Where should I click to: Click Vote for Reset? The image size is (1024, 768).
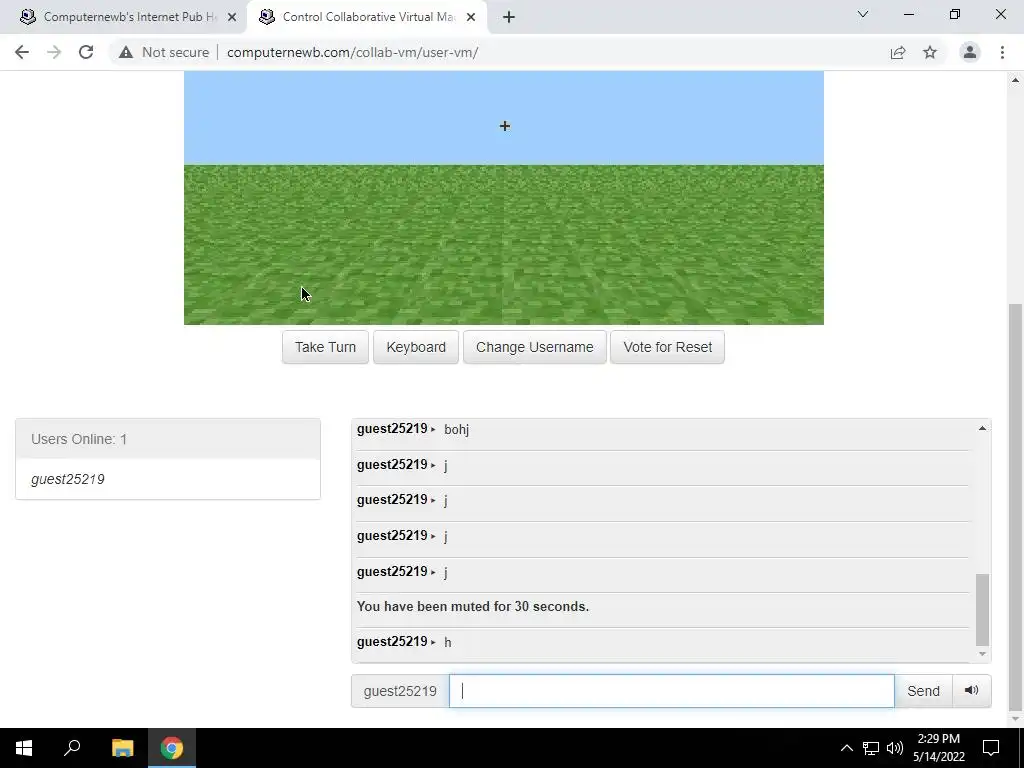coord(667,347)
